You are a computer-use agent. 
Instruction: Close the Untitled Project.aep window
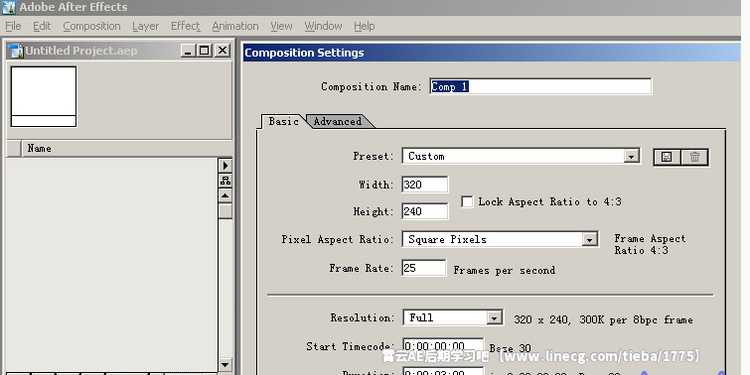(x=222, y=50)
